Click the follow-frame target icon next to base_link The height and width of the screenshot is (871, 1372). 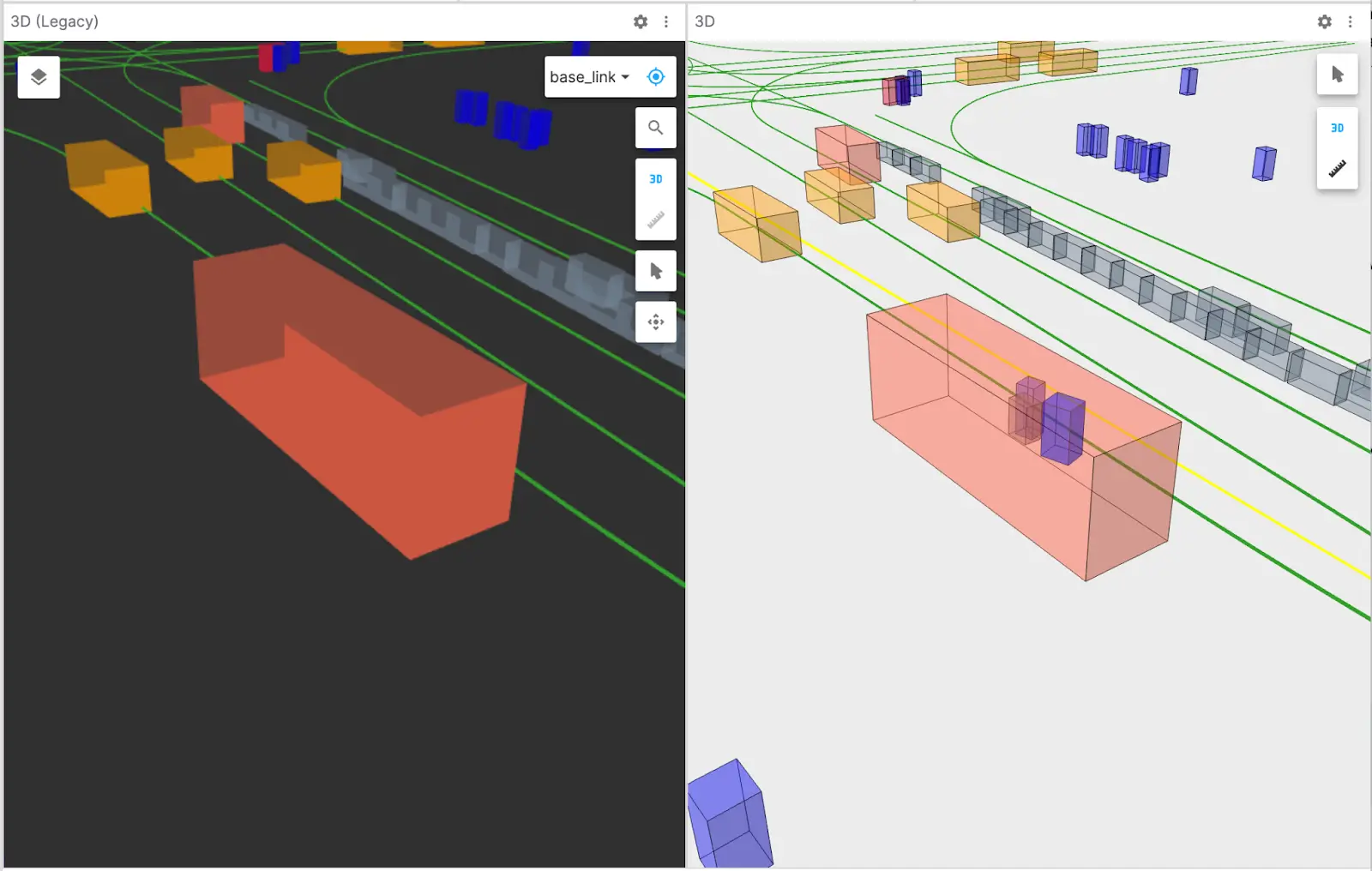click(655, 76)
